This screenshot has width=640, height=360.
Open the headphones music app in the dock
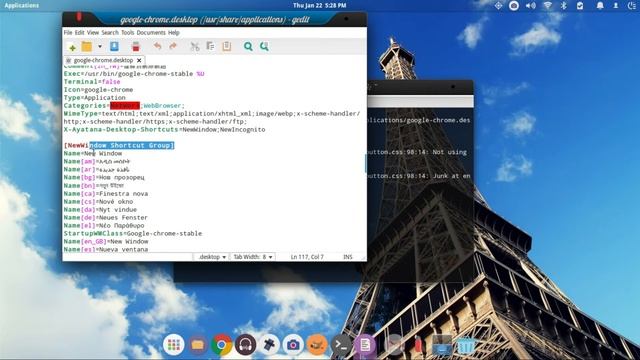[x=245, y=345]
